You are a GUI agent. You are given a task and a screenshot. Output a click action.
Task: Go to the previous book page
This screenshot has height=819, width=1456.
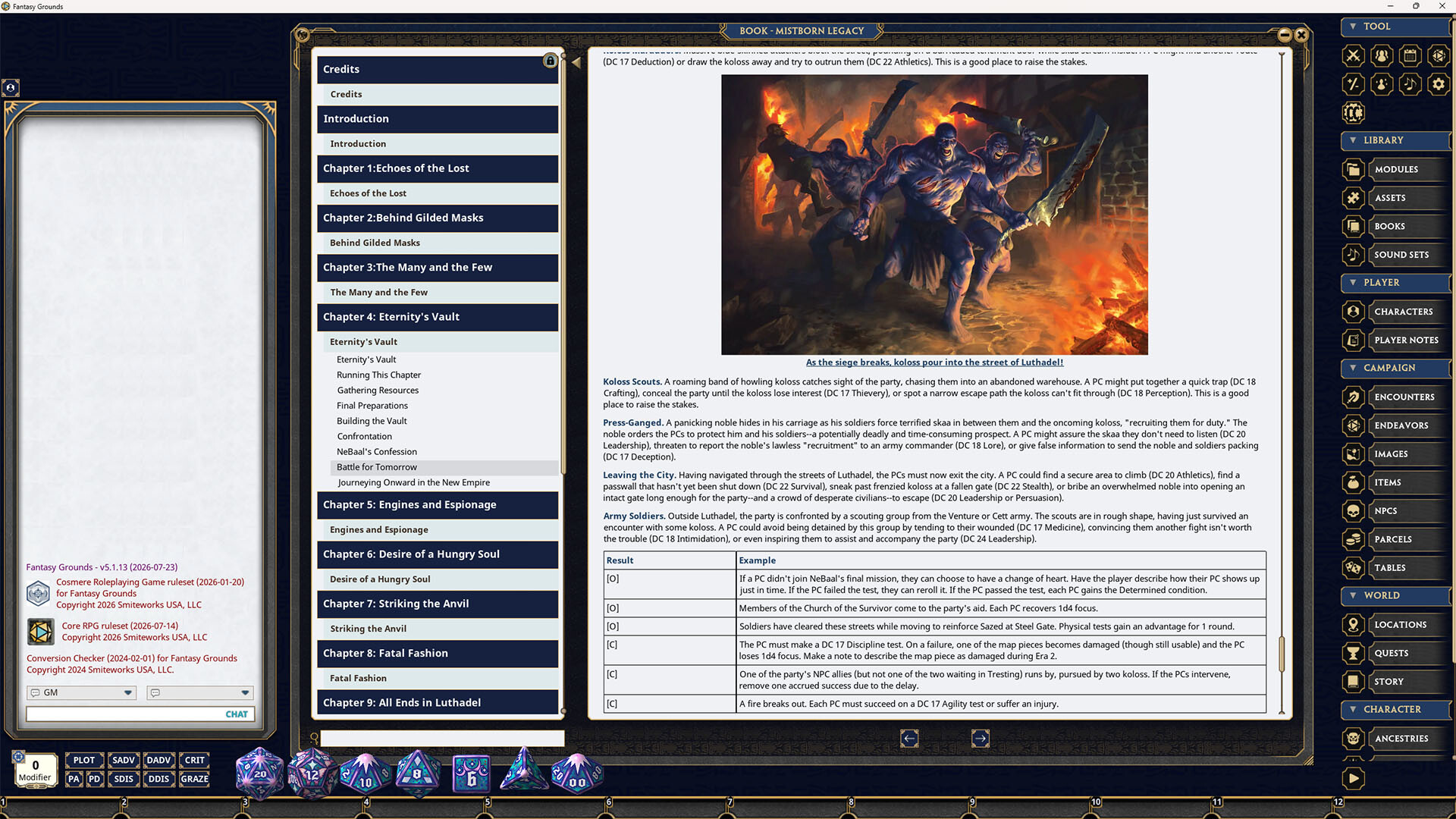pyautogui.click(x=909, y=738)
